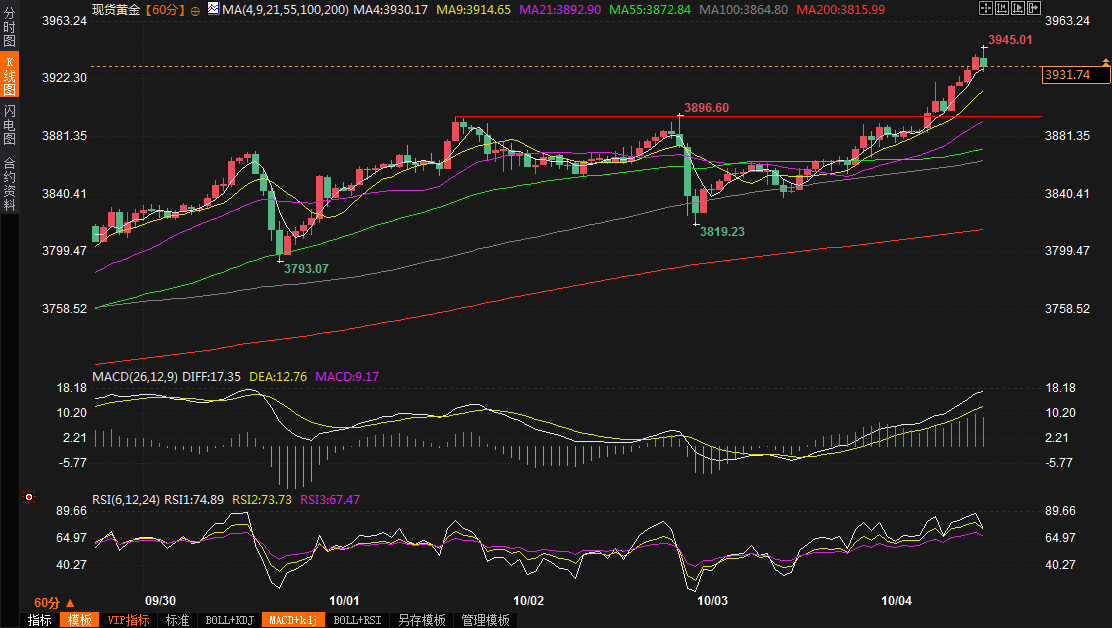This screenshot has height=628, width=1112.
Task: Toggle the MACD+kdj template
Action: (x=292, y=620)
